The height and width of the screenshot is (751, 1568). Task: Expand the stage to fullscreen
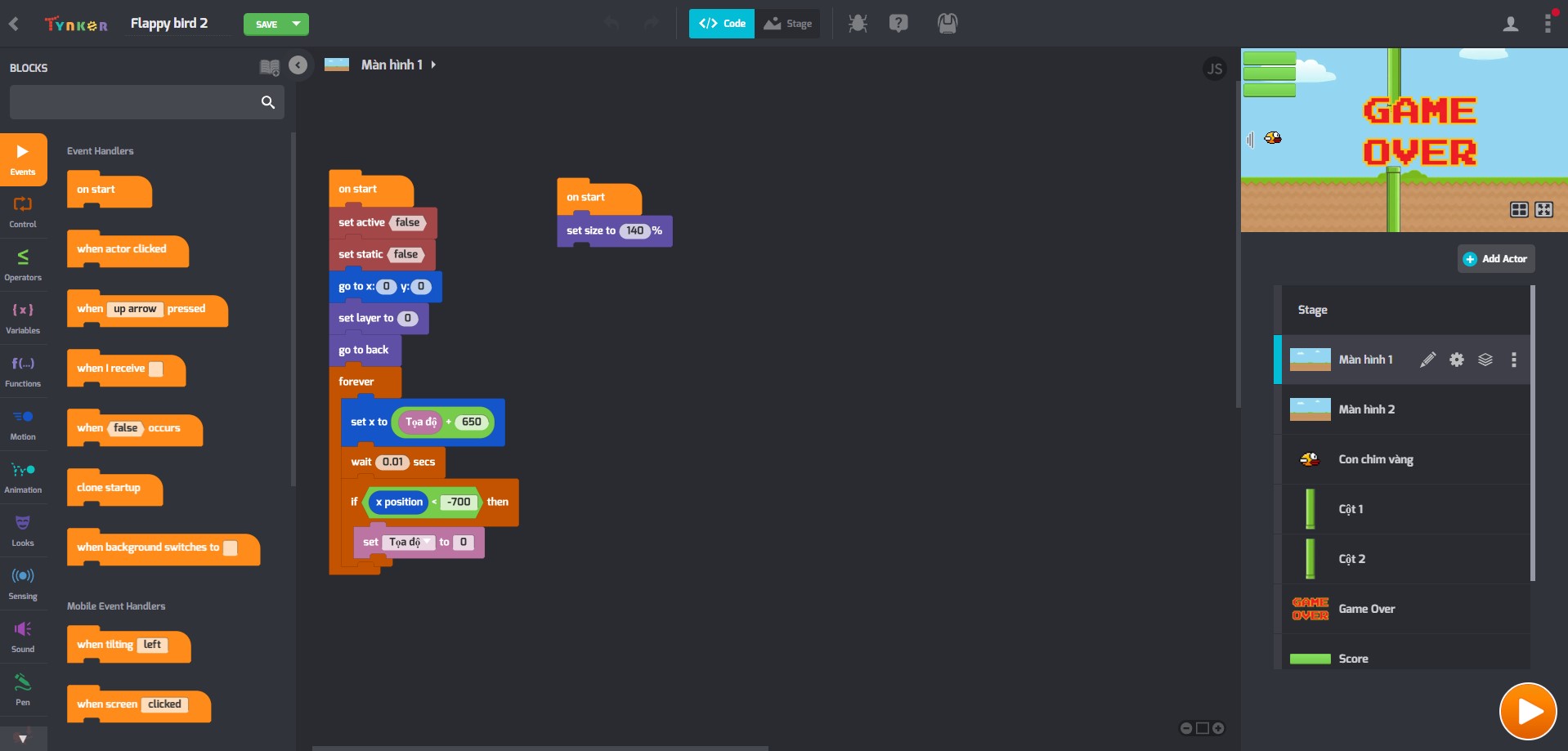pos(1543,210)
